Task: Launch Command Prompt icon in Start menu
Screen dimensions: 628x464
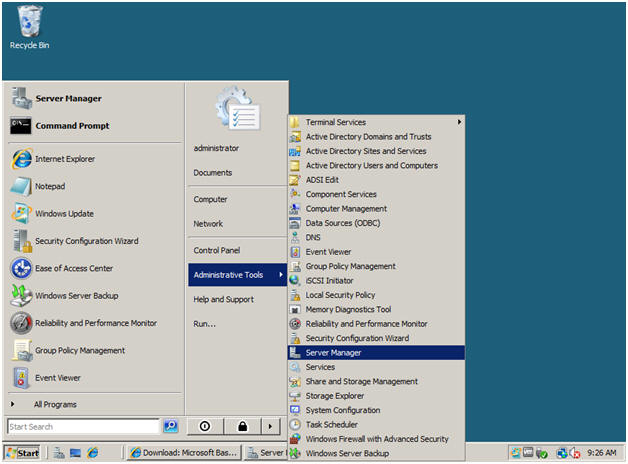Action: [21, 126]
